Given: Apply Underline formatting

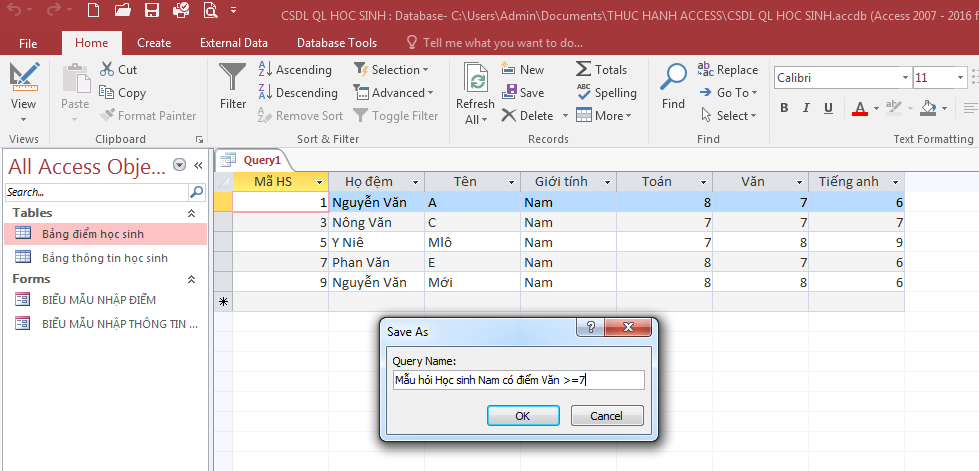Looking at the screenshot, I should 829,108.
